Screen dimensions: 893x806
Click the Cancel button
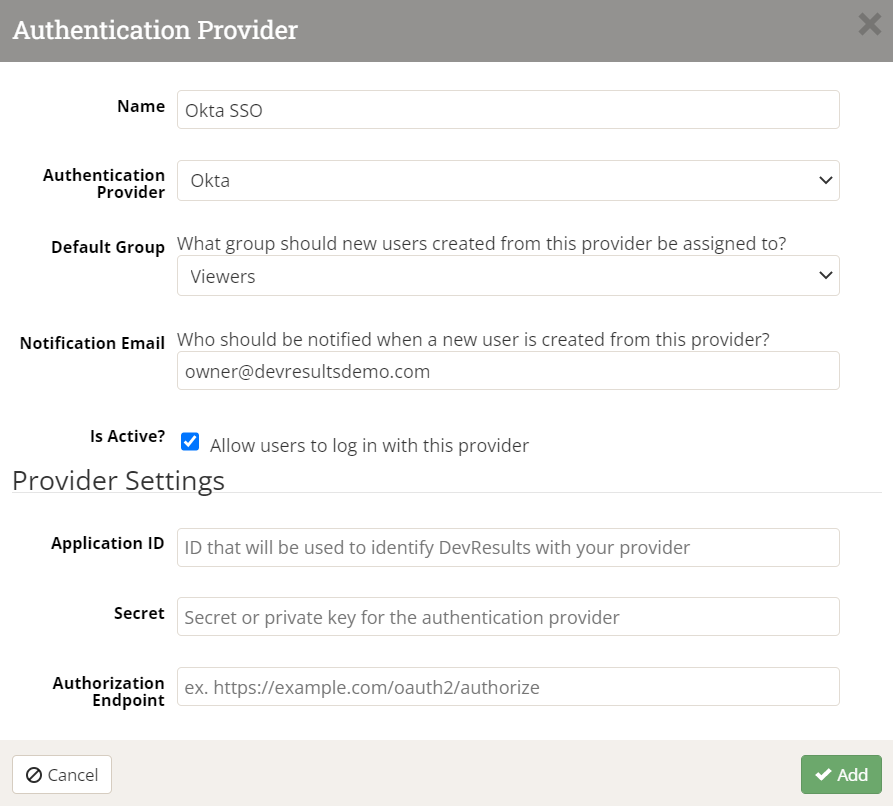(62, 775)
